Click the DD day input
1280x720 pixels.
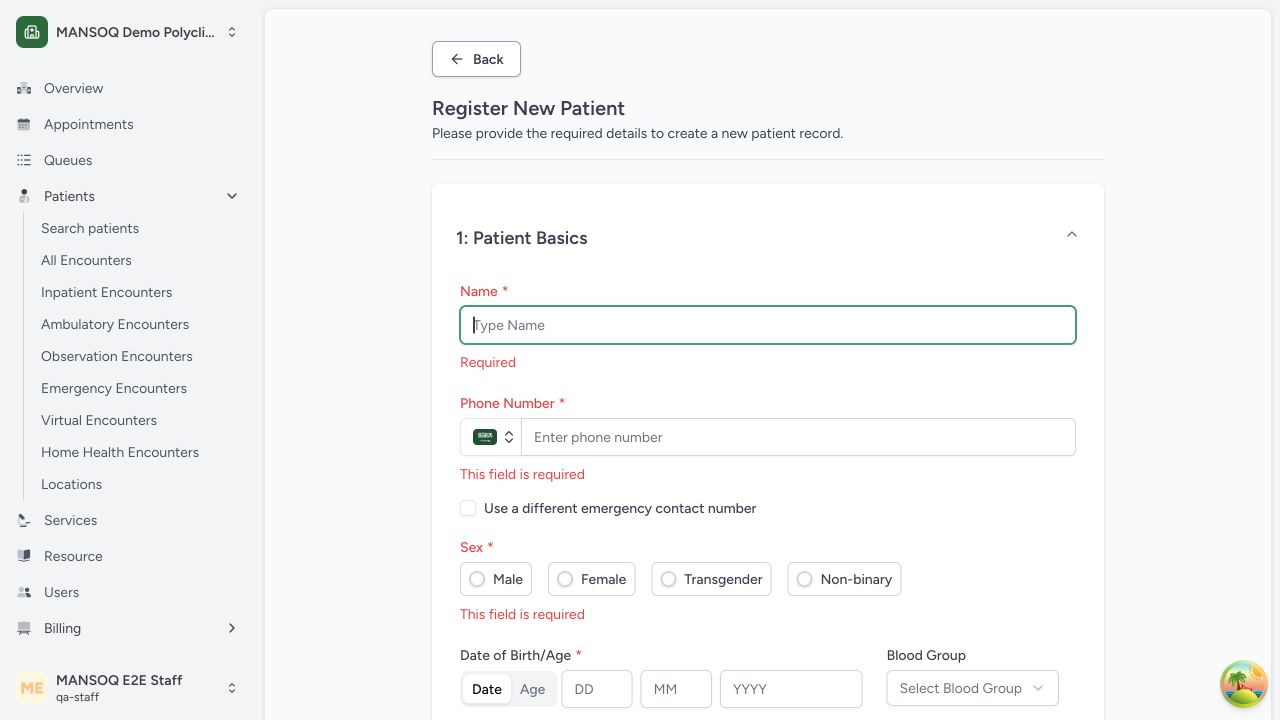(x=597, y=689)
